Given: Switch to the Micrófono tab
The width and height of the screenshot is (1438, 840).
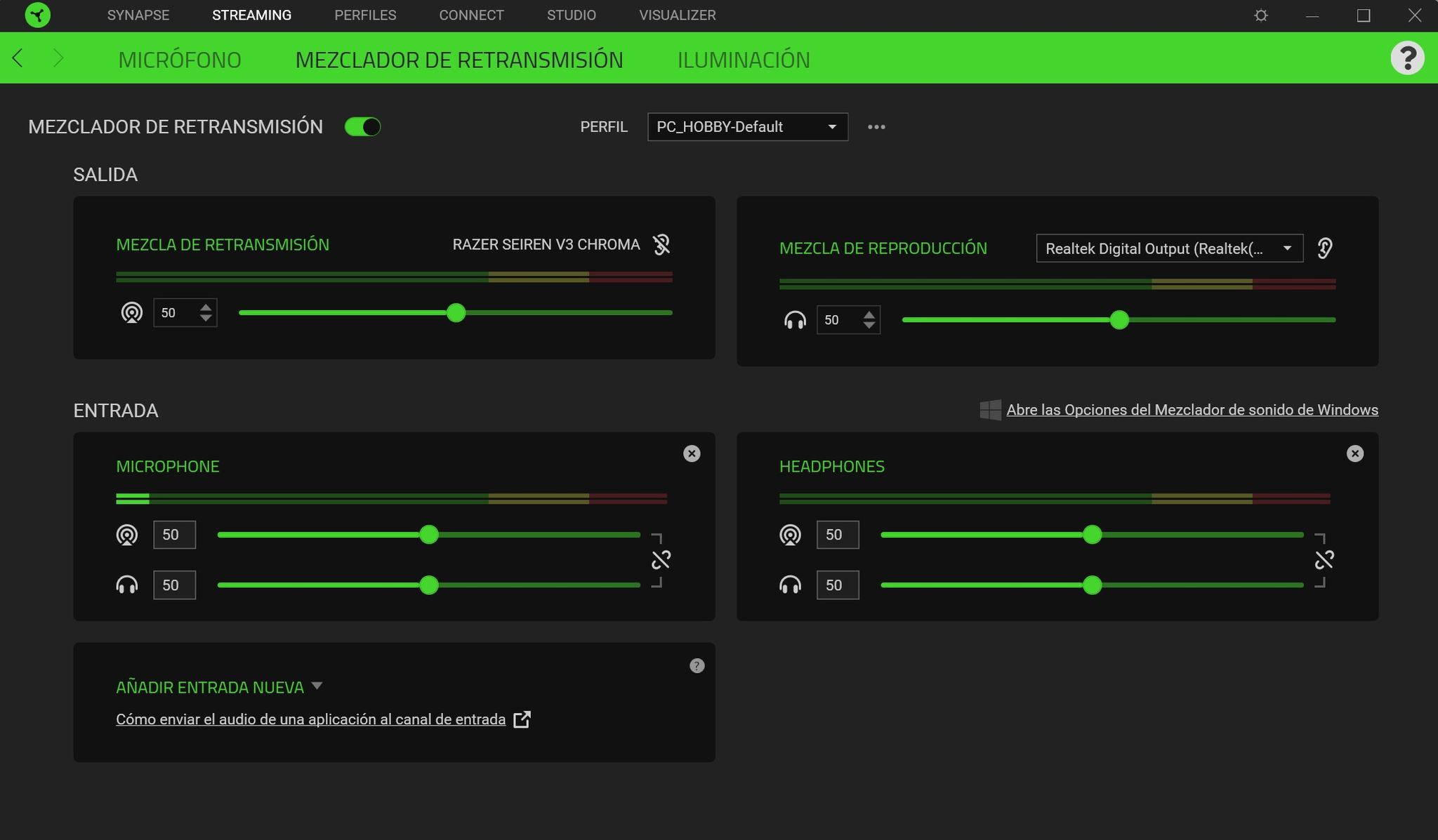Looking at the screenshot, I should coord(180,60).
